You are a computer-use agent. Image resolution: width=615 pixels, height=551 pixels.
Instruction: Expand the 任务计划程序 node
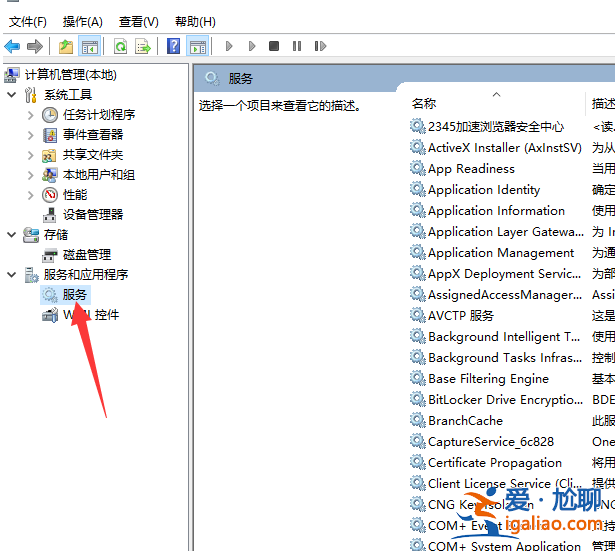pos(31,115)
